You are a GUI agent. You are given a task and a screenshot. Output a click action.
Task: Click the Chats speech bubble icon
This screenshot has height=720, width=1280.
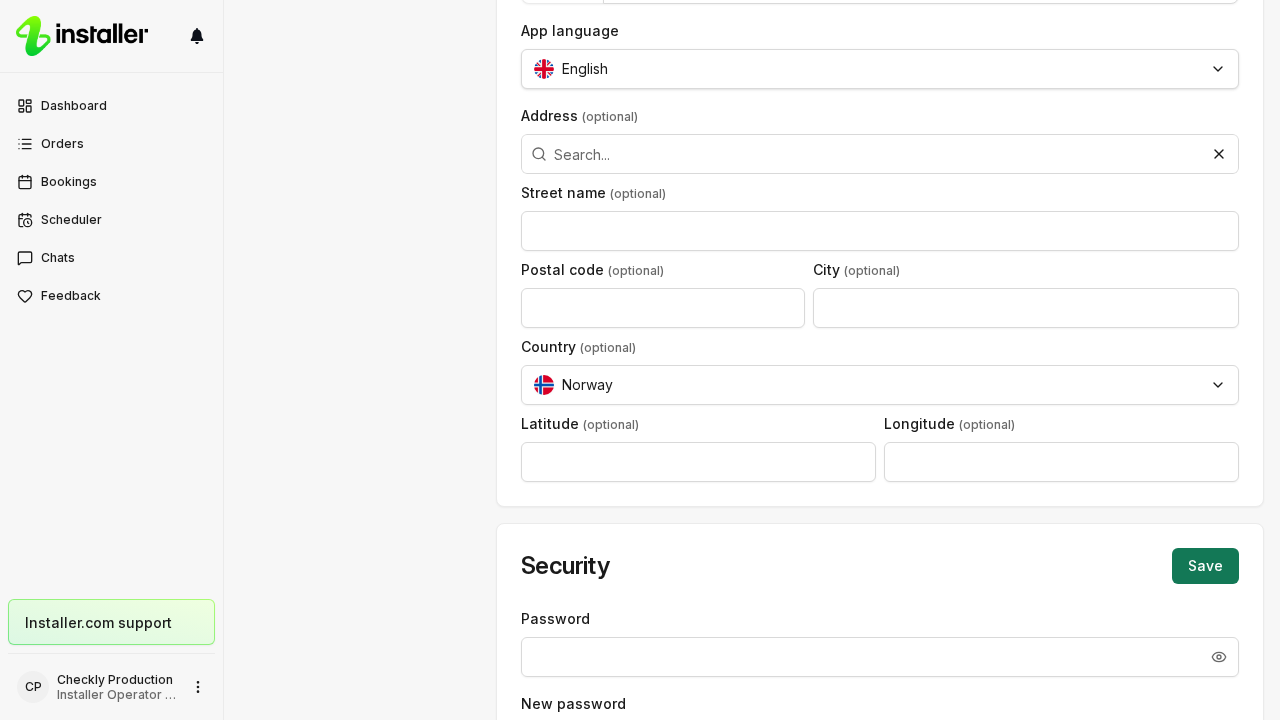(x=25, y=258)
